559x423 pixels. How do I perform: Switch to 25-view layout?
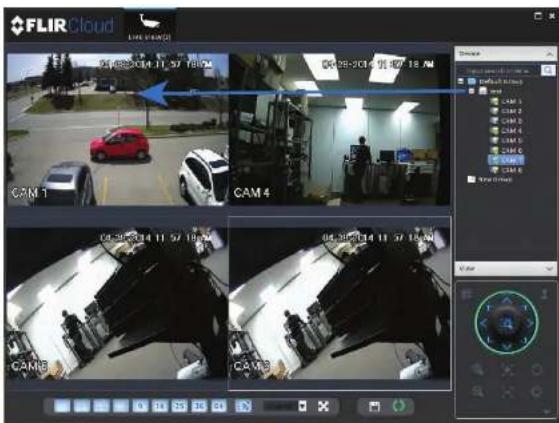[x=179, y=406]
